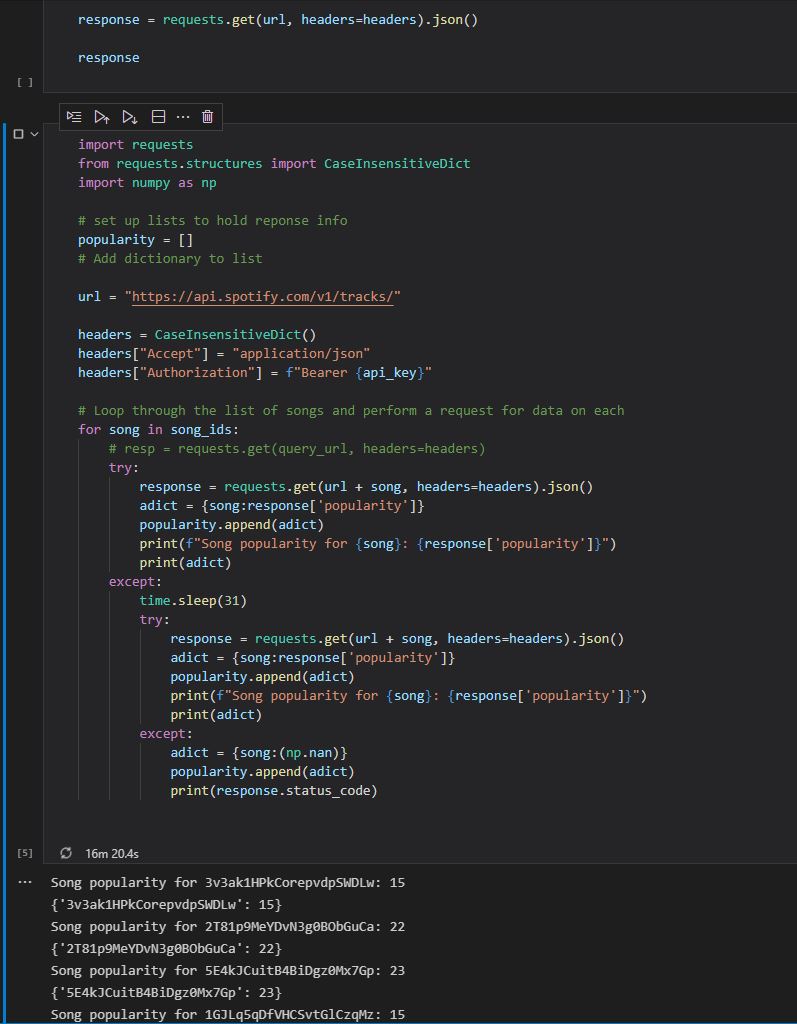The width and height of the screenshot is (797, 1024).
Task: Click the 'for song in song_ids:' line
Action: coord(159,430)
